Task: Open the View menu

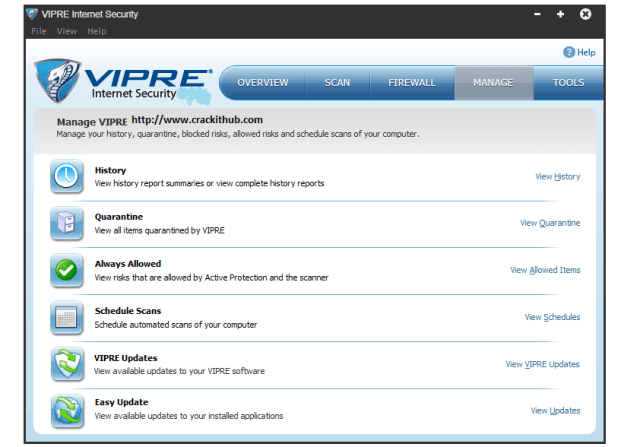Action: tap(67, 31)
